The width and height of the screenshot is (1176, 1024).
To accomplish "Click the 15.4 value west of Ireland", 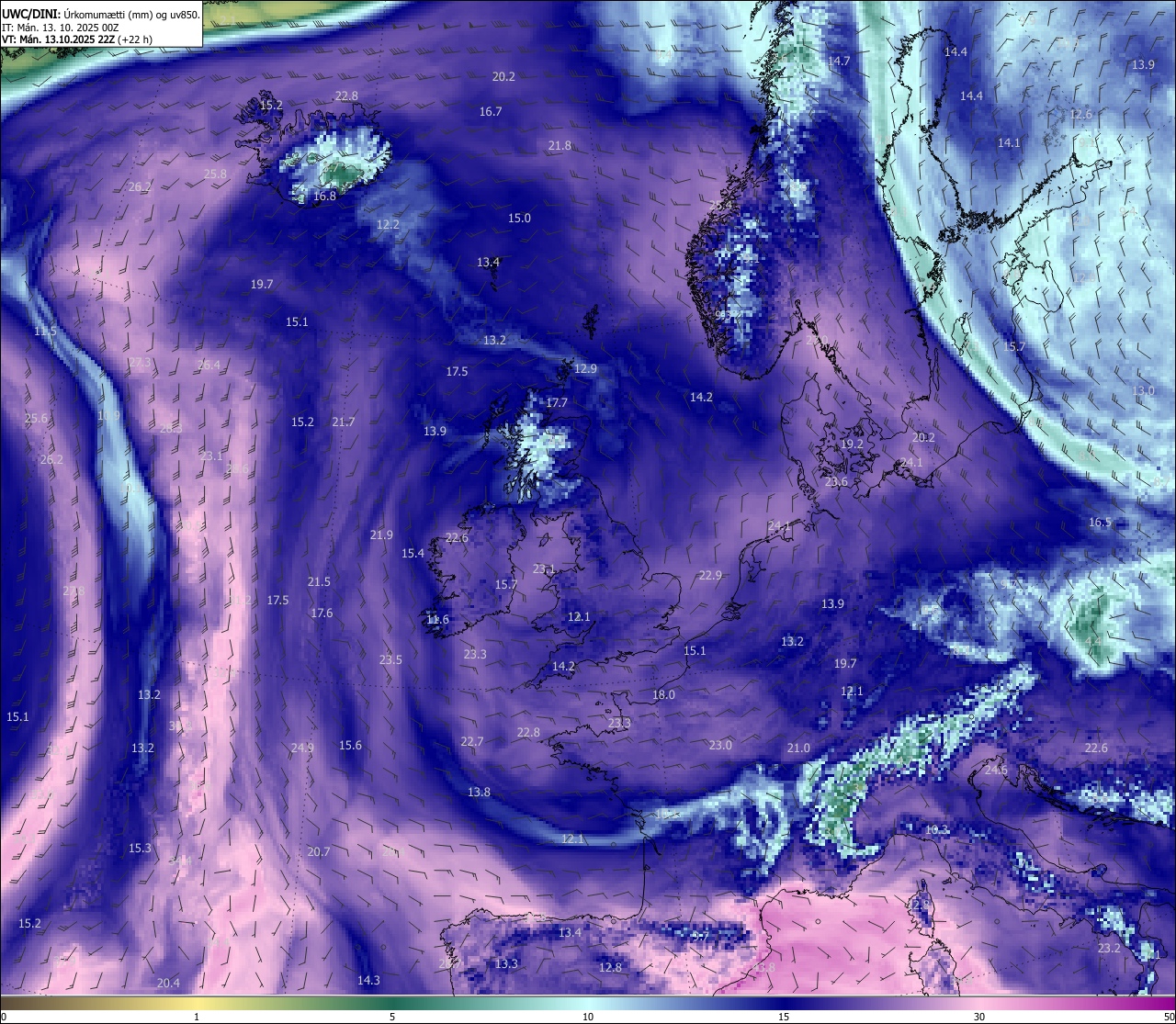I will tap(413, 553).
